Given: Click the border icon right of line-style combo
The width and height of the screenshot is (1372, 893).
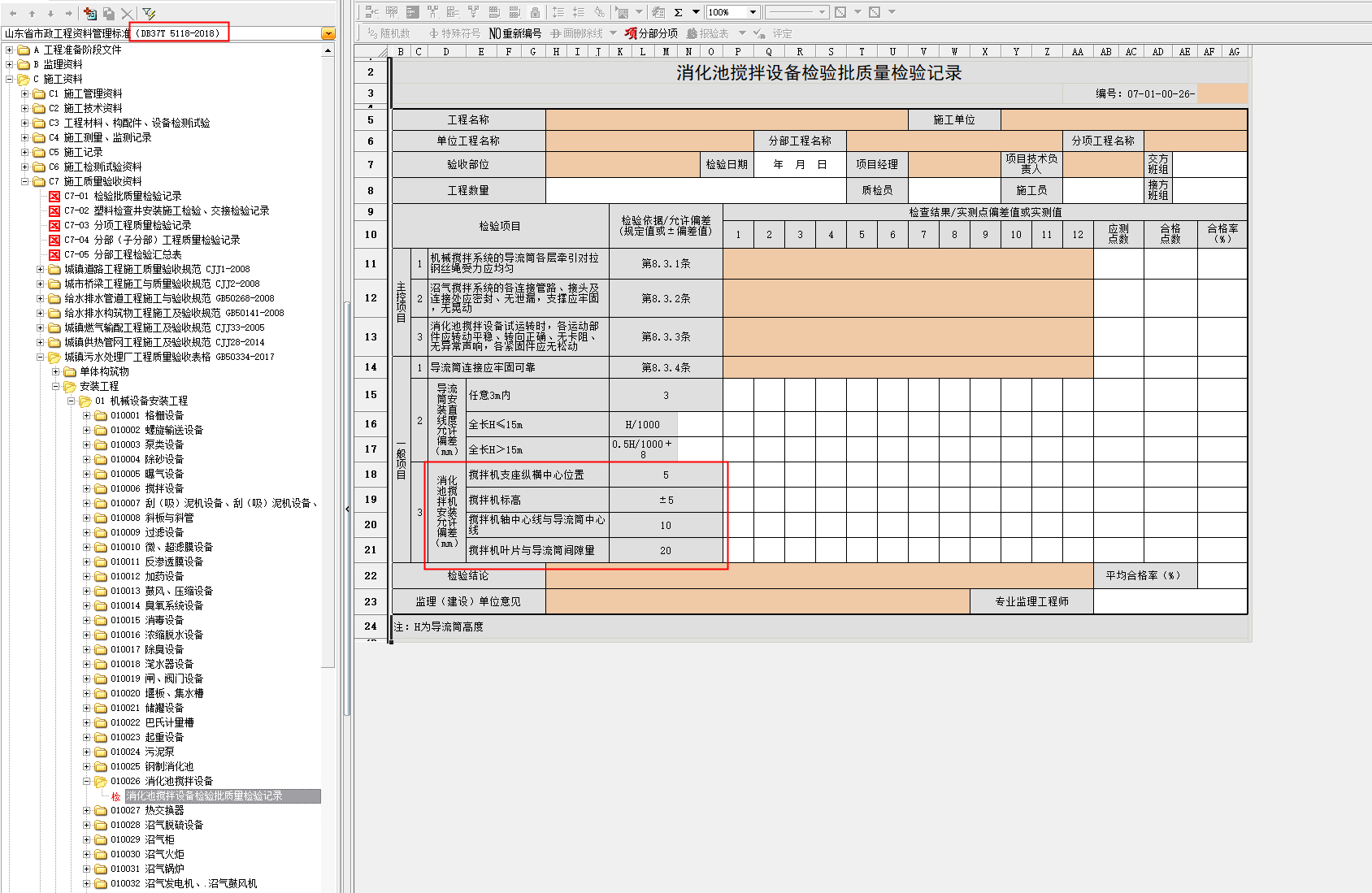Looking at the screenshot, I should pyautogui.click(x=840, y=12).
